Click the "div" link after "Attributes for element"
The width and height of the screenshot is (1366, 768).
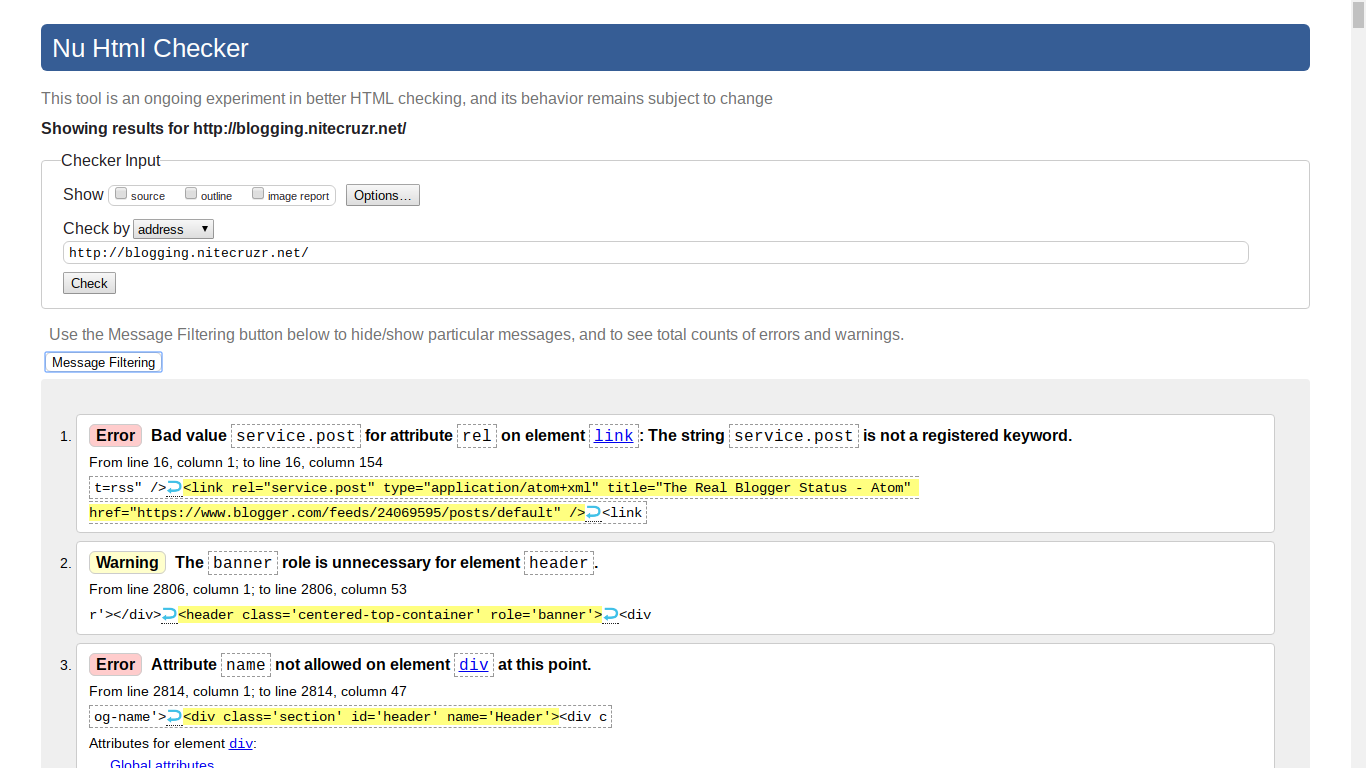coord(240,743)
